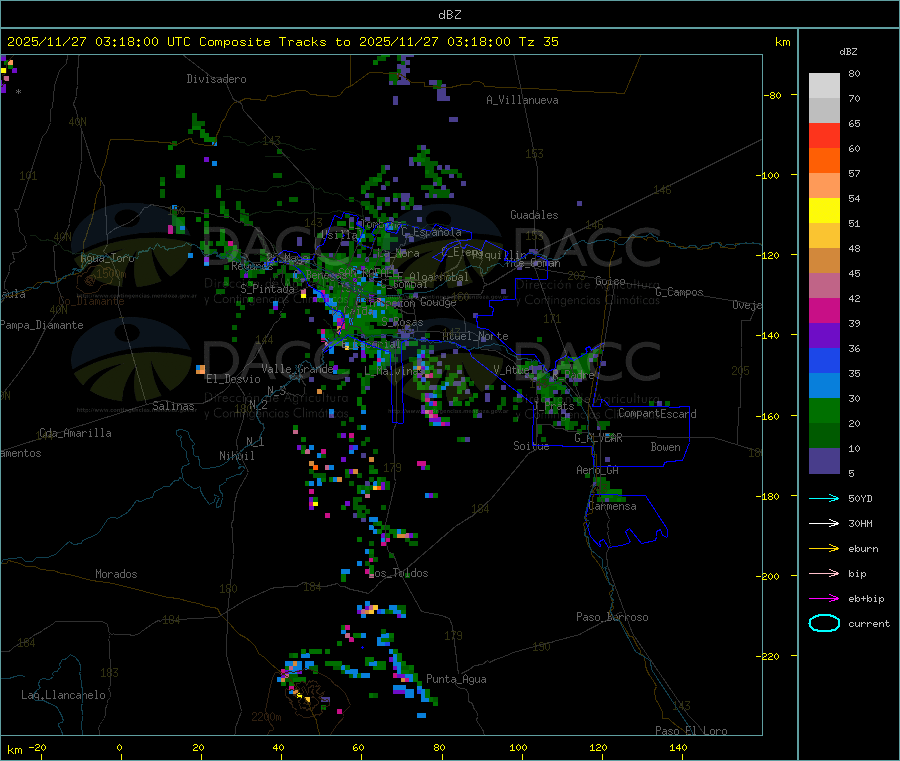Click the 100 km horizontal axis tick label

point(518,747)
